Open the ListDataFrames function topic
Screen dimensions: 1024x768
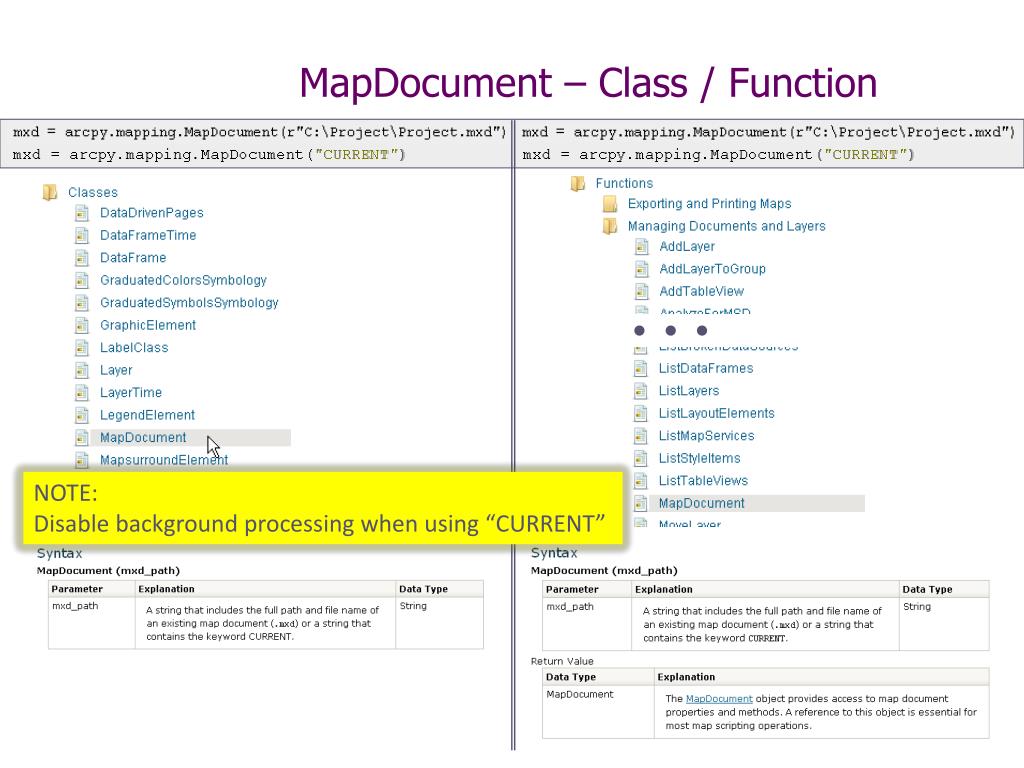(x=706, y=368)
